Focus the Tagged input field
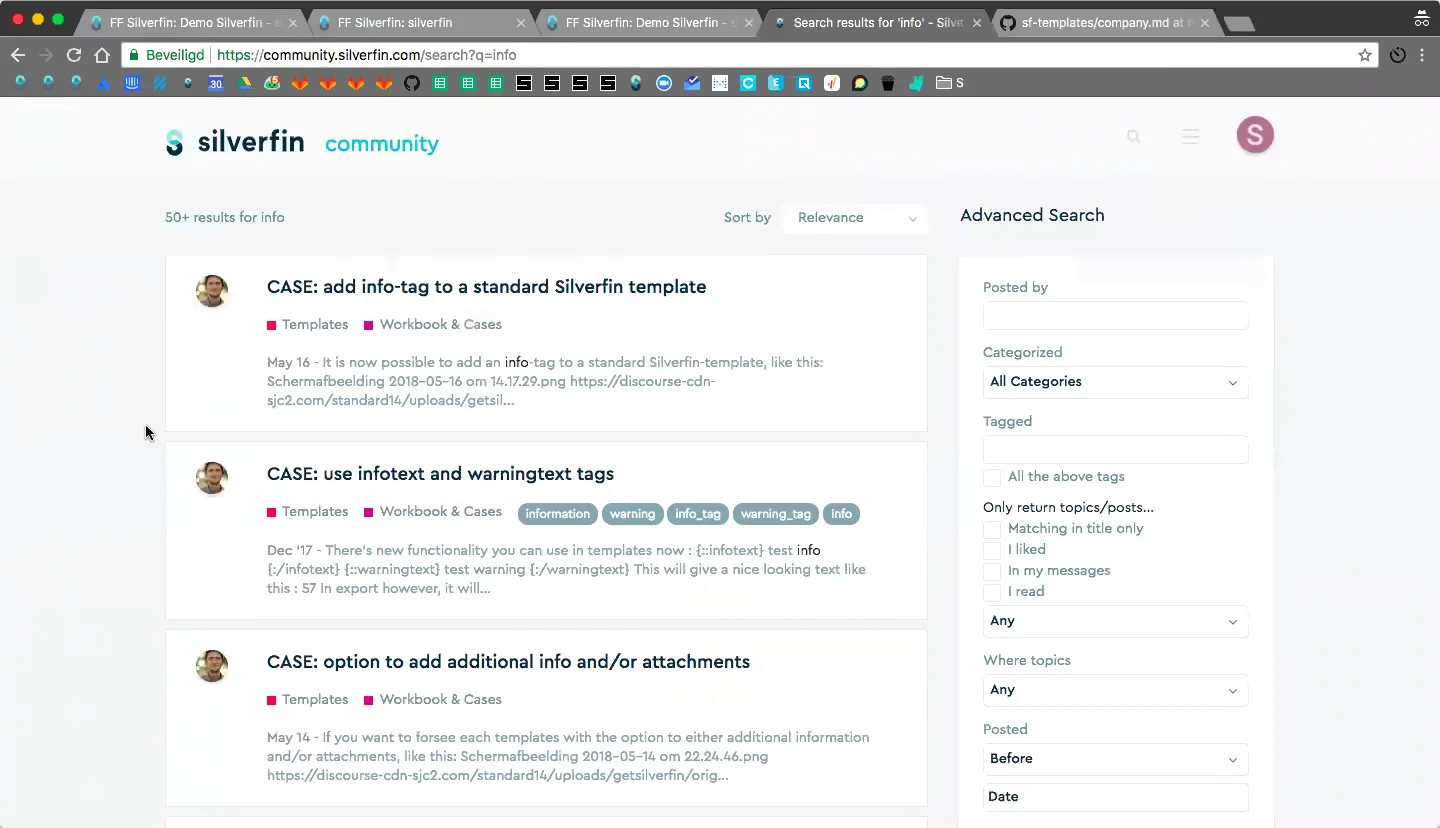Image resolution: width=1440 pixels, height=828 pixels. point(1115,450)
